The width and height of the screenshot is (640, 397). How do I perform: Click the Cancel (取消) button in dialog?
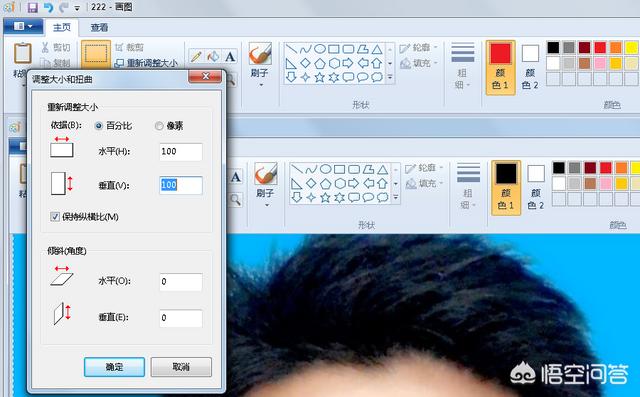(181, 367)
